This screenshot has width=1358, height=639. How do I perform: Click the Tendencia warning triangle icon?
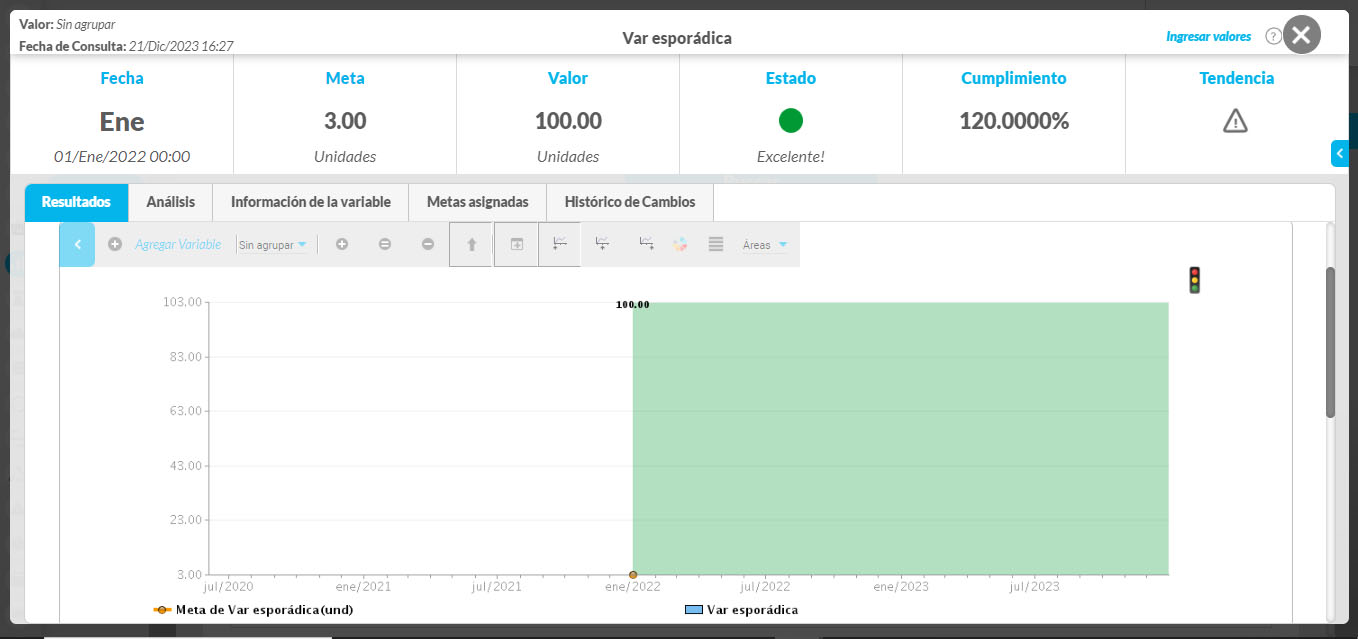coord(1236,121)
